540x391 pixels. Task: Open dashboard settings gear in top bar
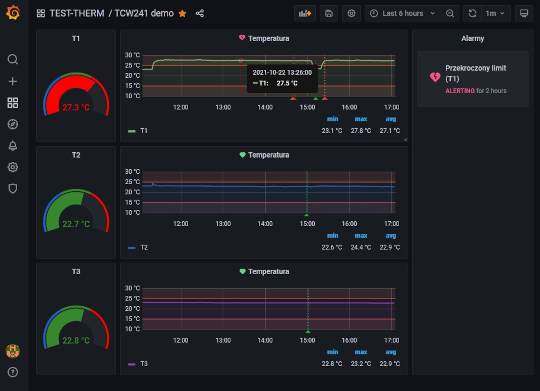(351, 13)
